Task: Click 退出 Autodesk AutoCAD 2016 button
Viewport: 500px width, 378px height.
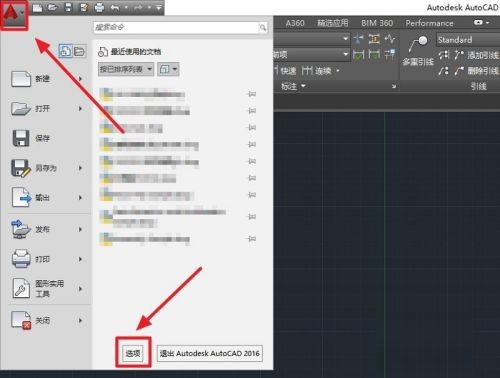Action: pyautogui.click(x=210, y=353)
